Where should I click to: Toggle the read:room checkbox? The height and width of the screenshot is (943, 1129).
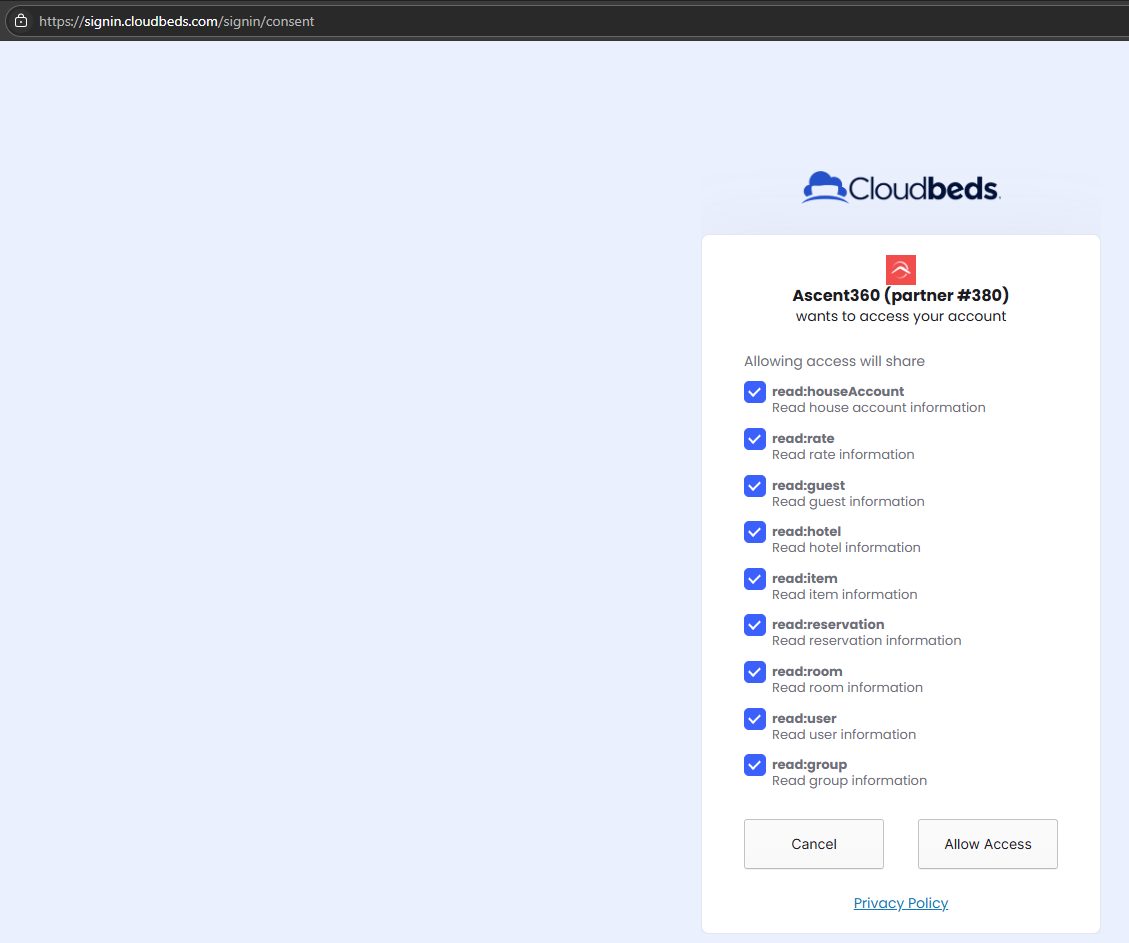[x=755, y=672]
